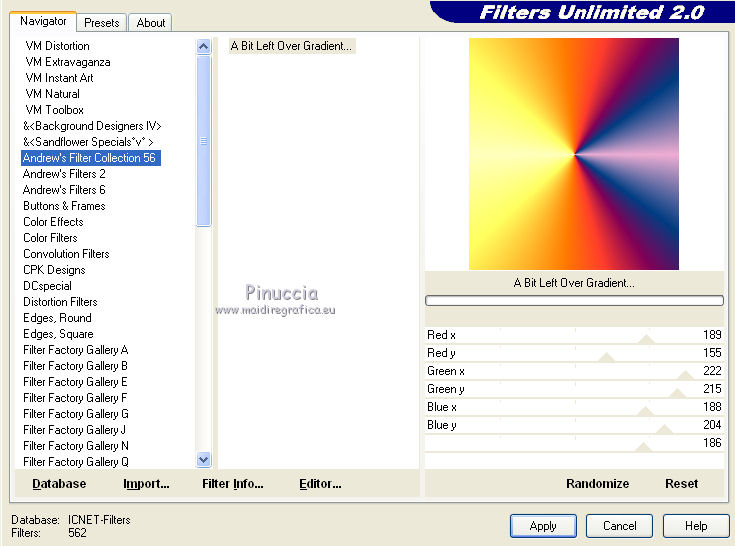Select Filter Factory Gallery G

click(x=75, y=414)
